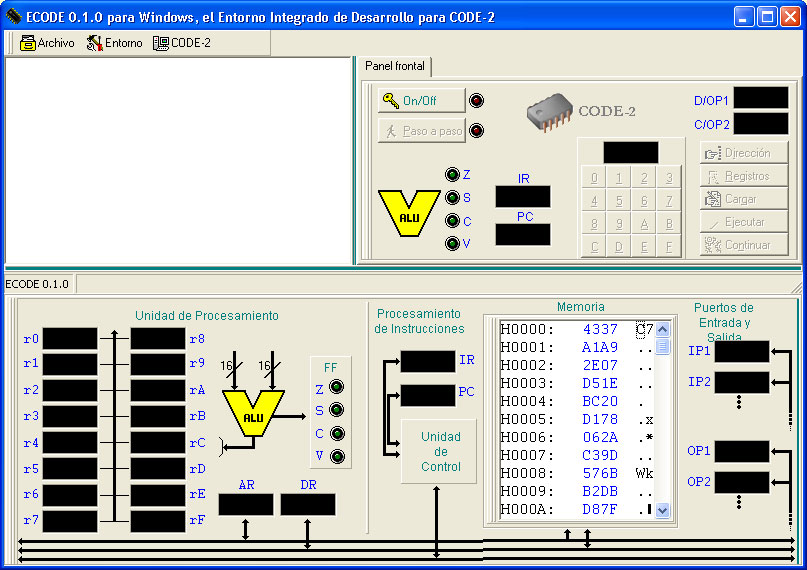The width and height of the screenshot is (807, 570).
Task: Click the memory list scroll down arrow
Action: pos(662,510)
